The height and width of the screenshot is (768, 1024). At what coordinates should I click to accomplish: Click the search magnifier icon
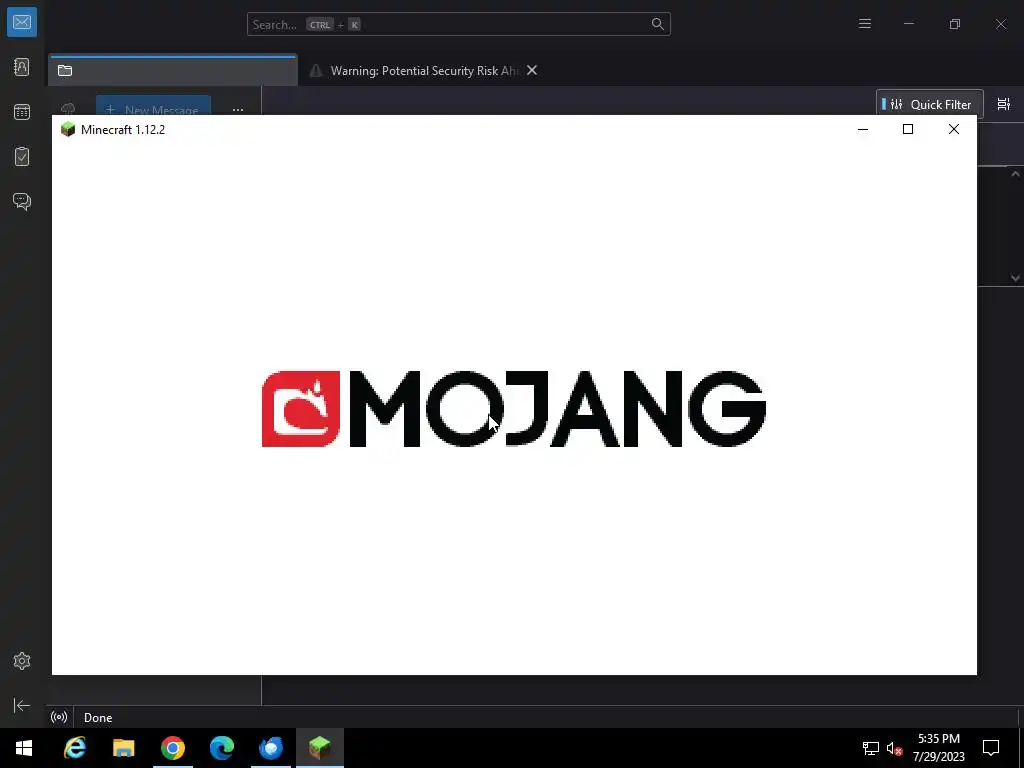[658, 24]
